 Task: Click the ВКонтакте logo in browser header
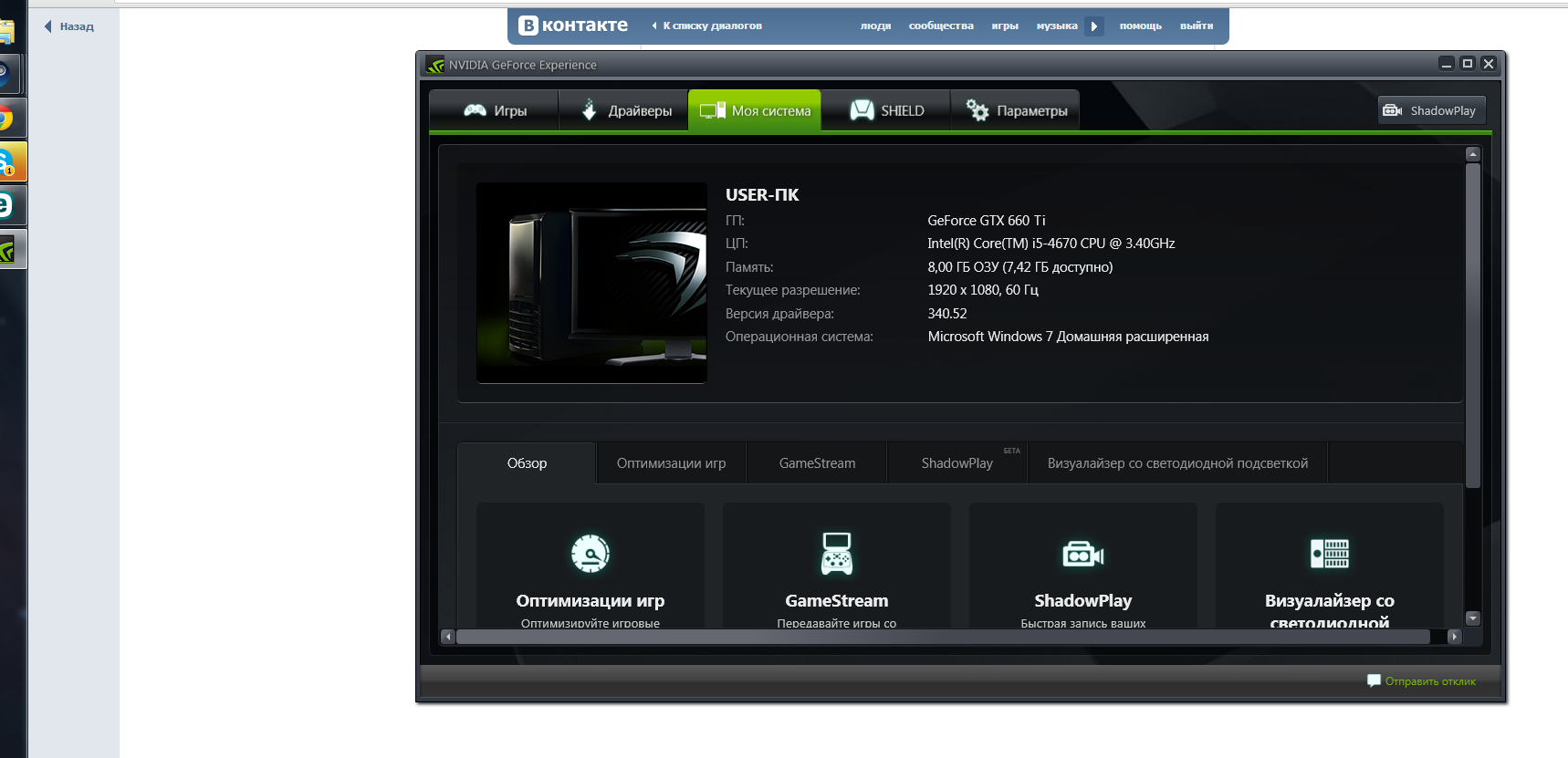[x=573, y=26]
